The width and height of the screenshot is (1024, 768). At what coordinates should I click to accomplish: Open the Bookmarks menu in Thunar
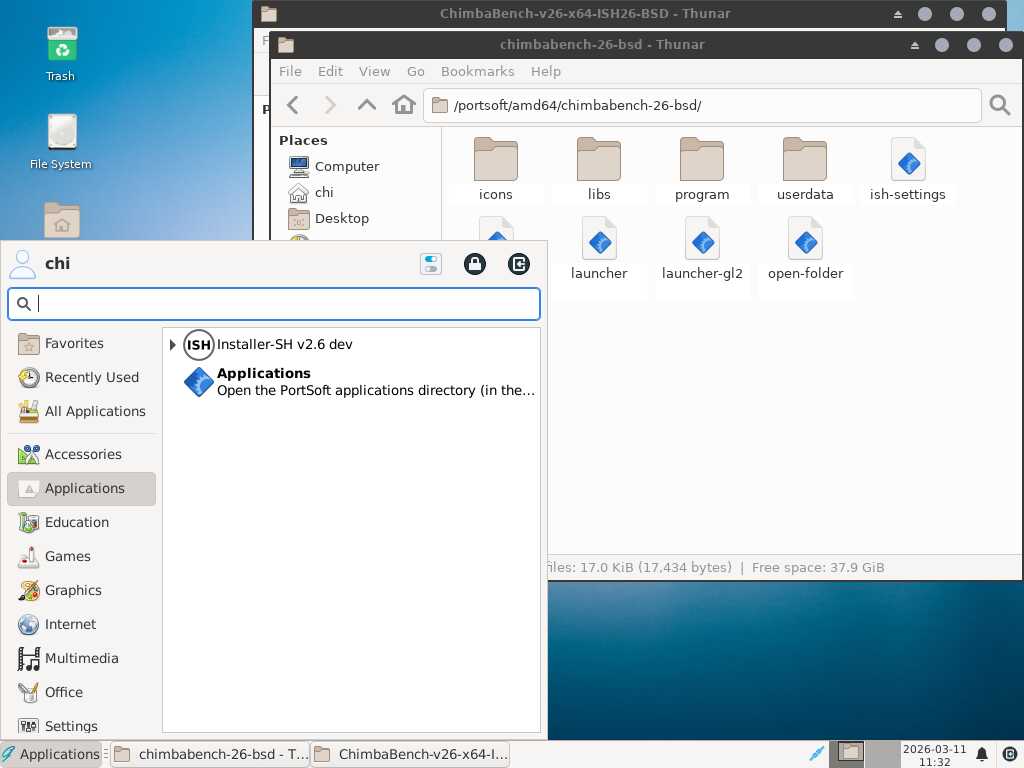point(477,72)
